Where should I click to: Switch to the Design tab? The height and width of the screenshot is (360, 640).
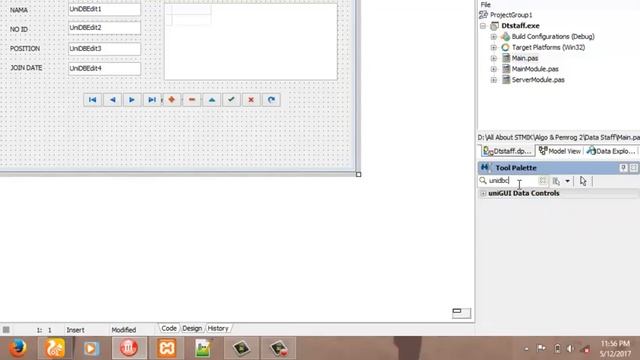pyautogui.click(x=192, y=328)
